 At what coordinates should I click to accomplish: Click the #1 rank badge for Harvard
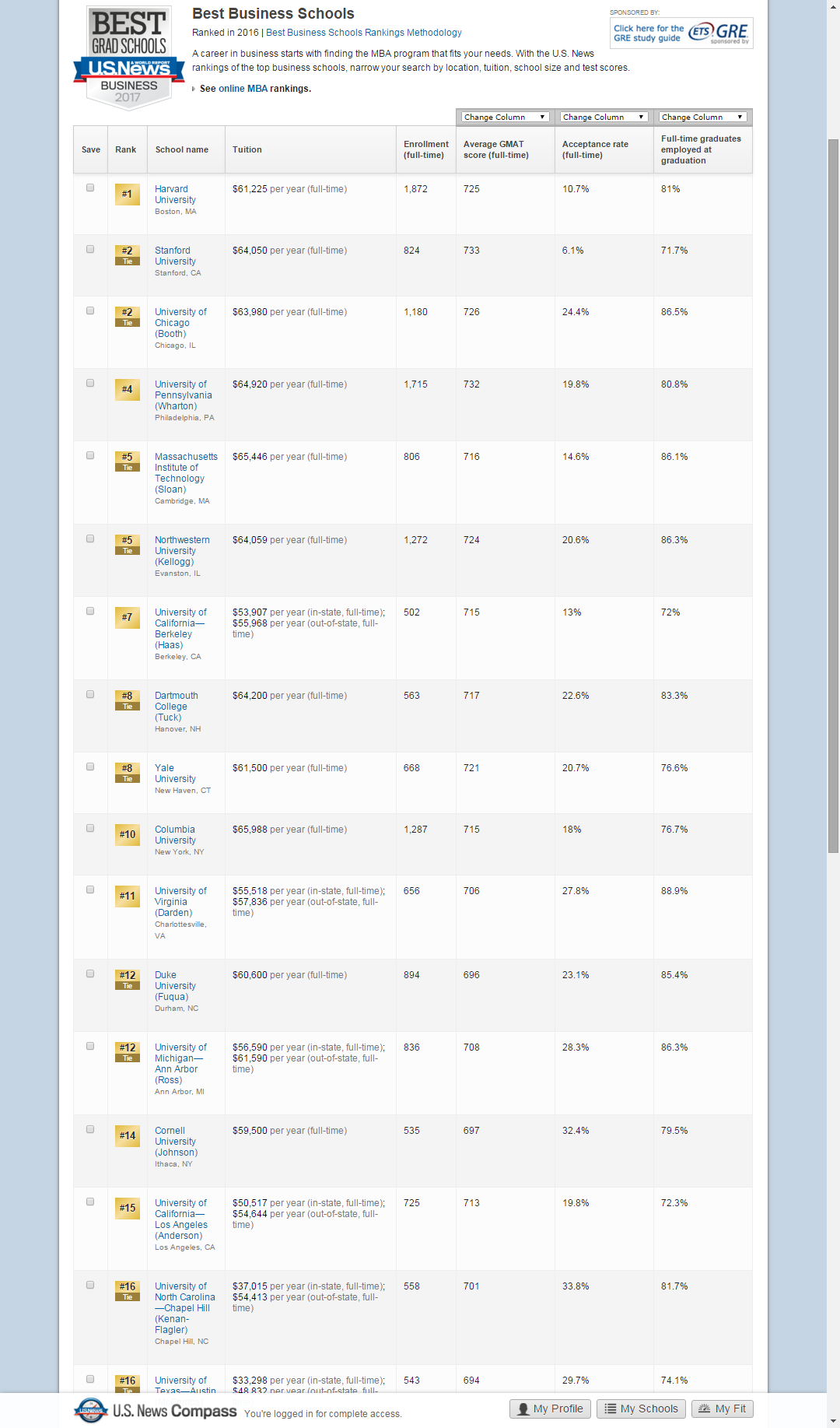(x=127, y=194)
